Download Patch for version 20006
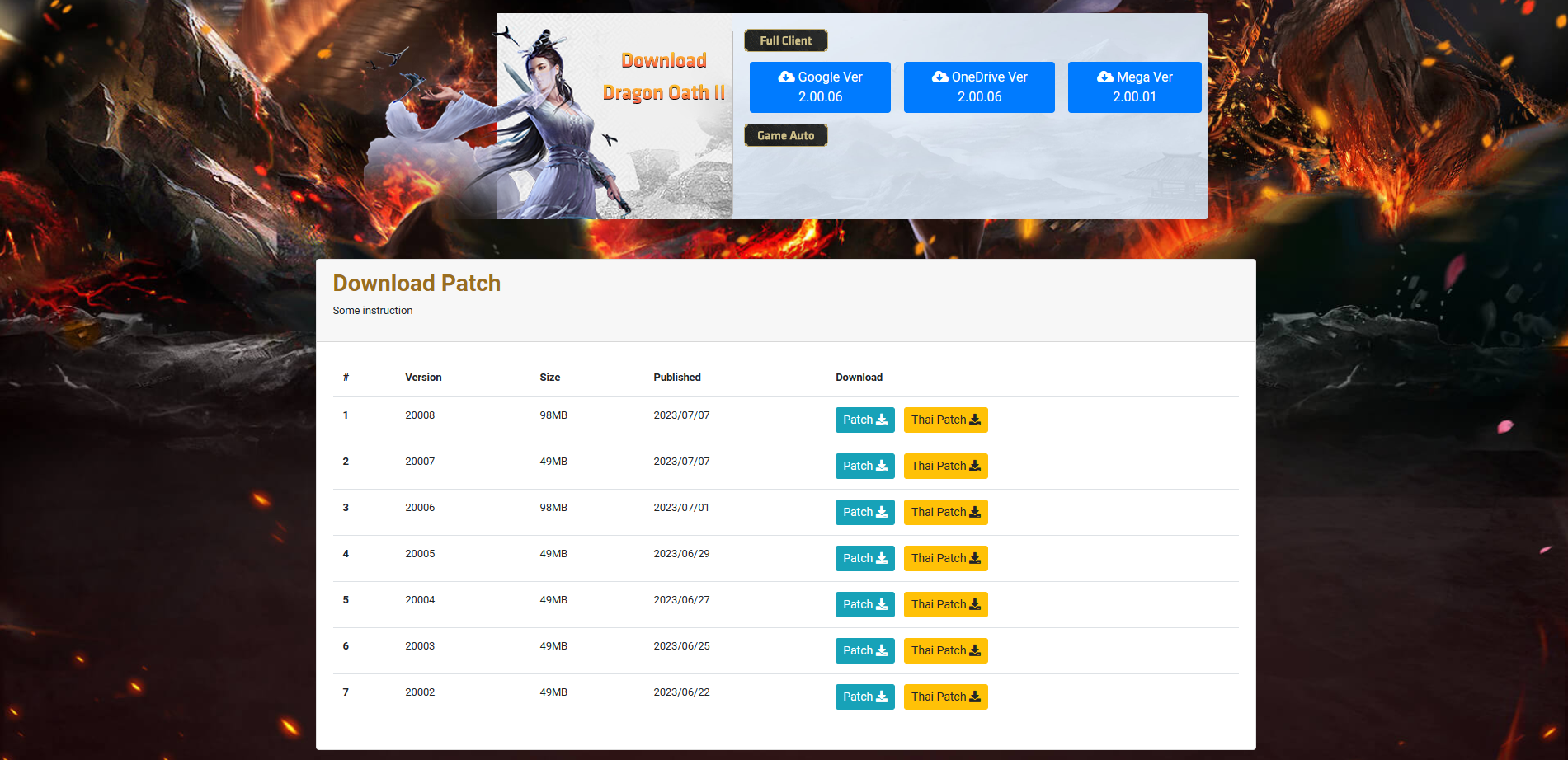 pyautogui.click(x=864, y=512)
